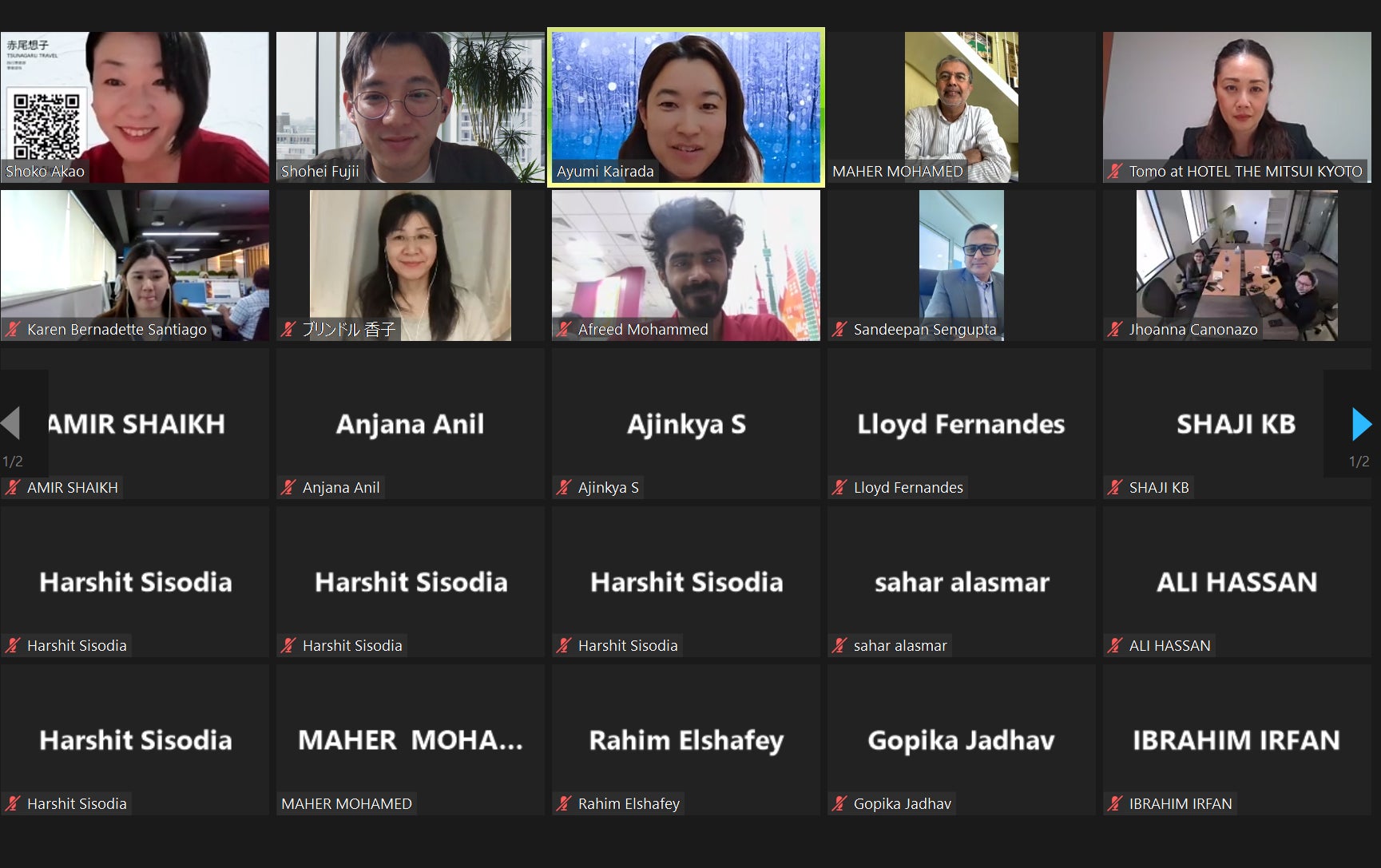Viewport: 1381px width, 868px height.
Task: Click muted mic icon on Karen Bernadette Santiago
Action: [13, 329]
